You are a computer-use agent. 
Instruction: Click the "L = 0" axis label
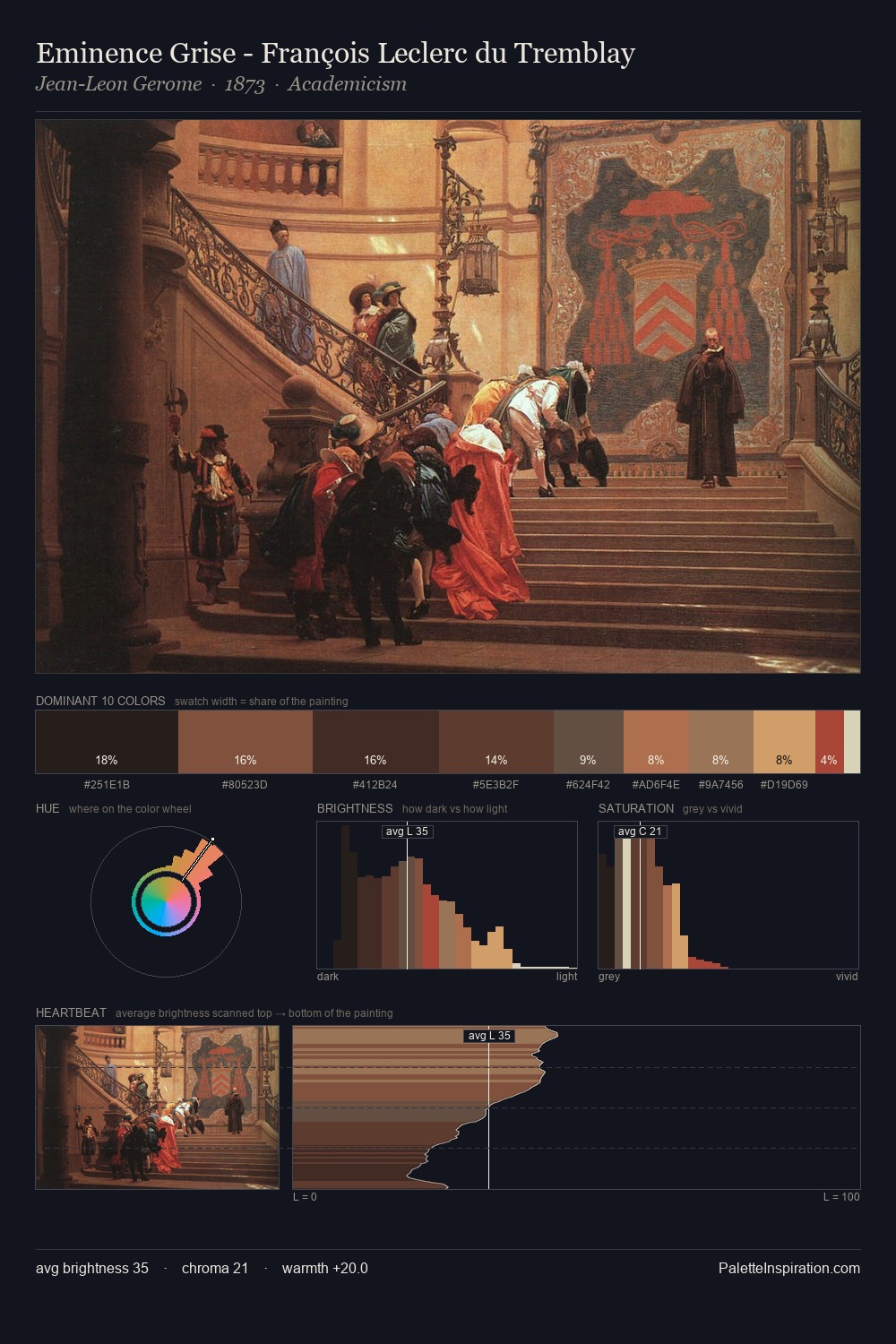305,1197
